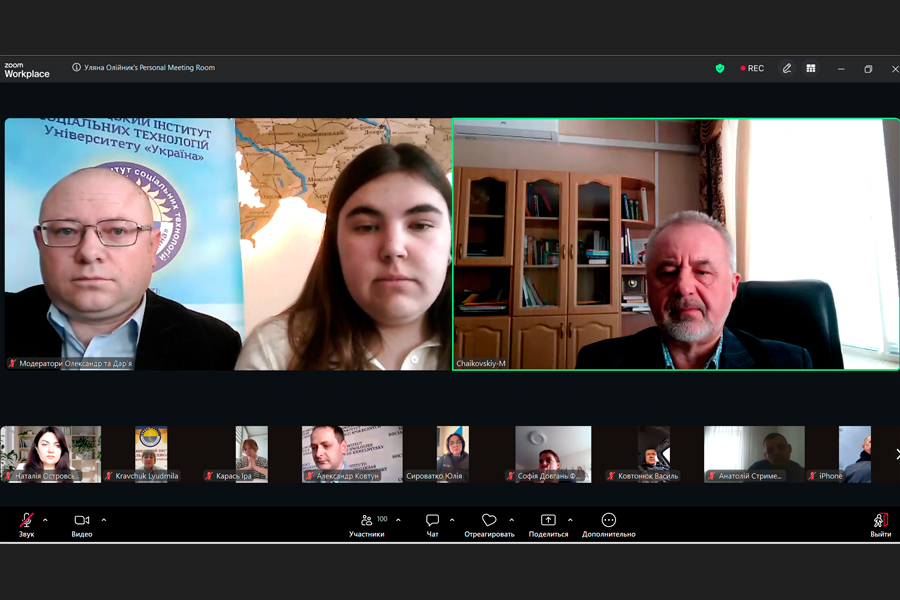The width and height of the screenshot is (900, 600).
Task: Select Kravchuk Lyudmila participant thumbnail
Action: (x=151, y=454)
